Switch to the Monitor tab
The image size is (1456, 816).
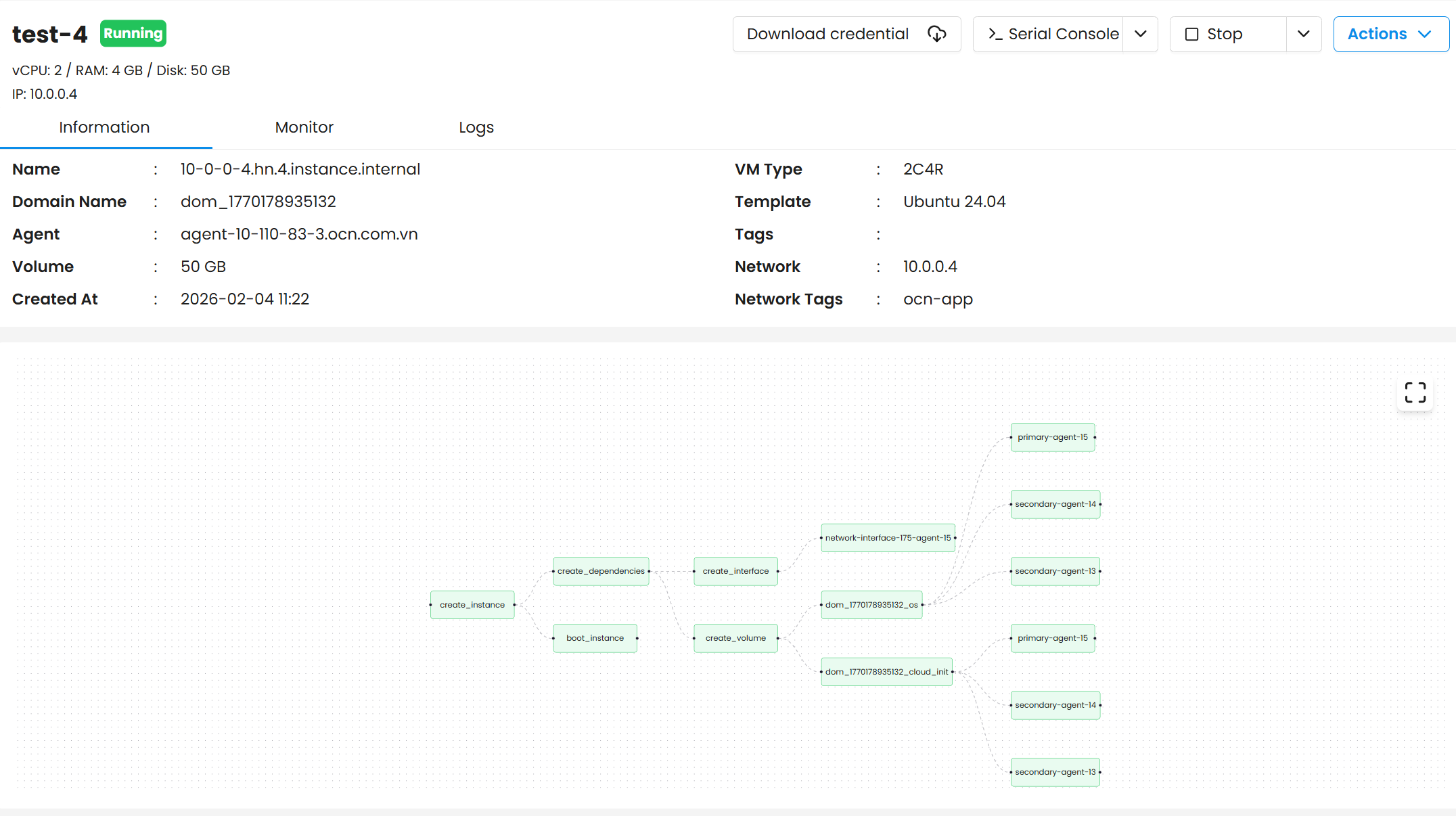(x=304, y=127)
